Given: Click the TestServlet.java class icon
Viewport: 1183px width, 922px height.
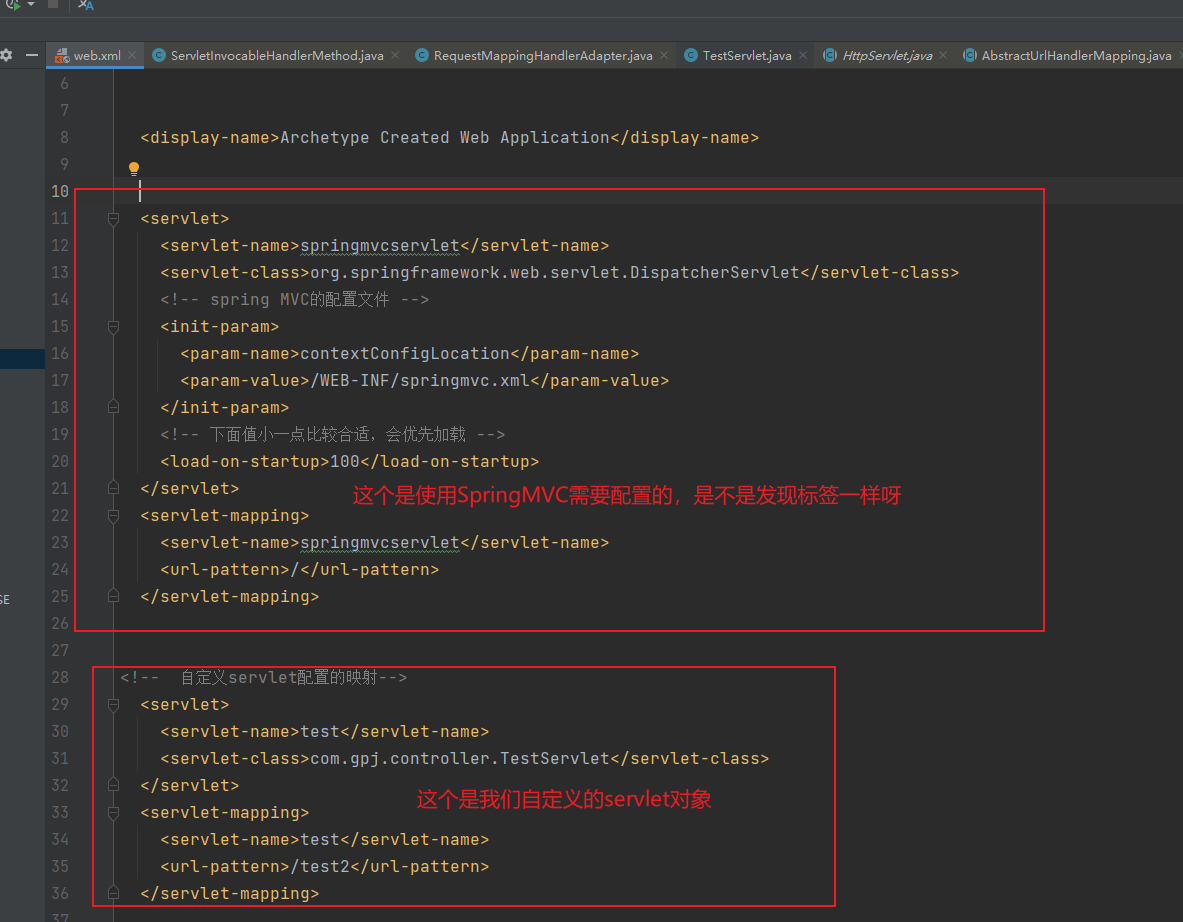Looking at the screenshot, I should click(x=690, y=55).
